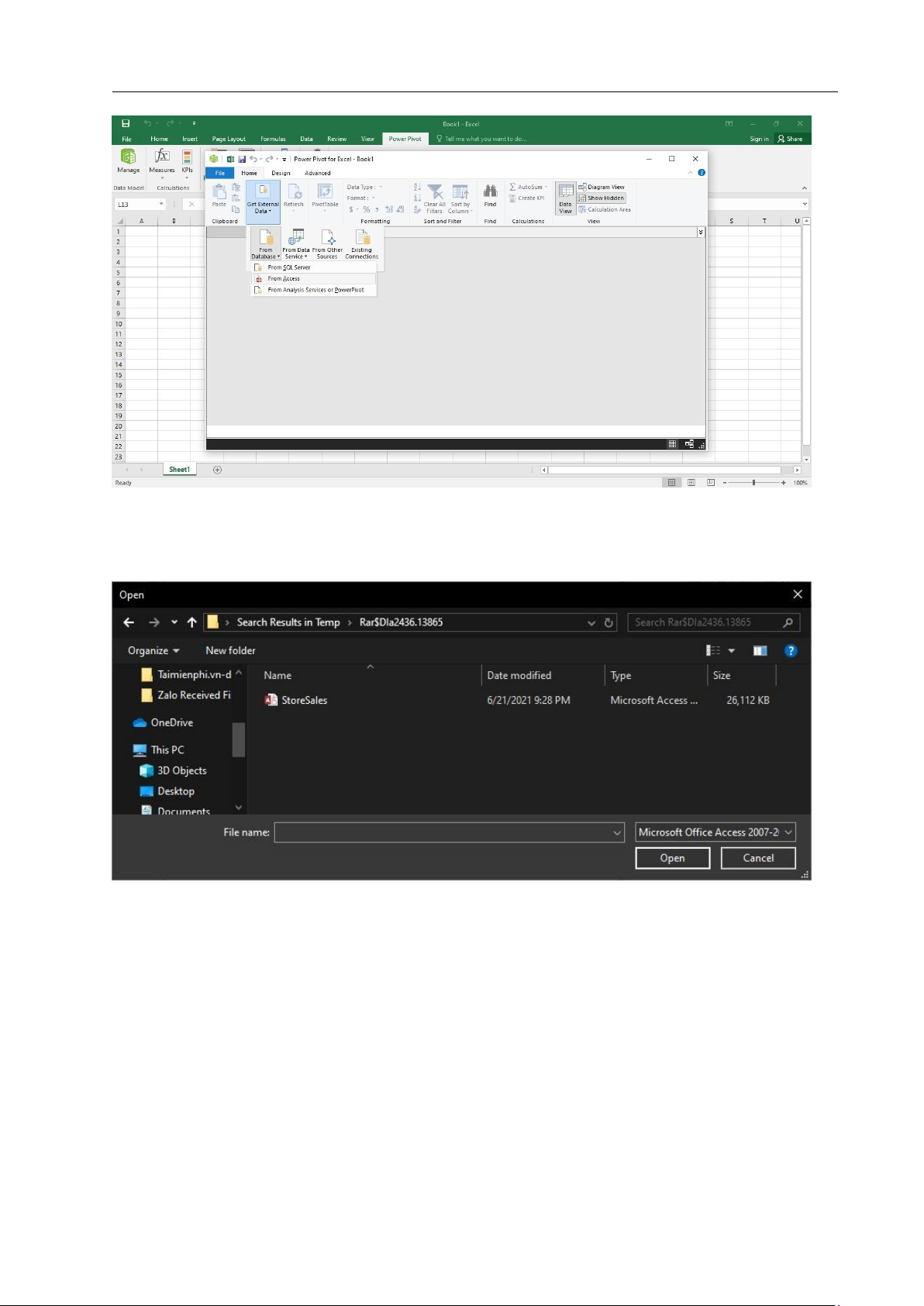Select From Access menu entry
Image resolution: width=924 pixels, height=1306 pixels.
pos(284,279)
